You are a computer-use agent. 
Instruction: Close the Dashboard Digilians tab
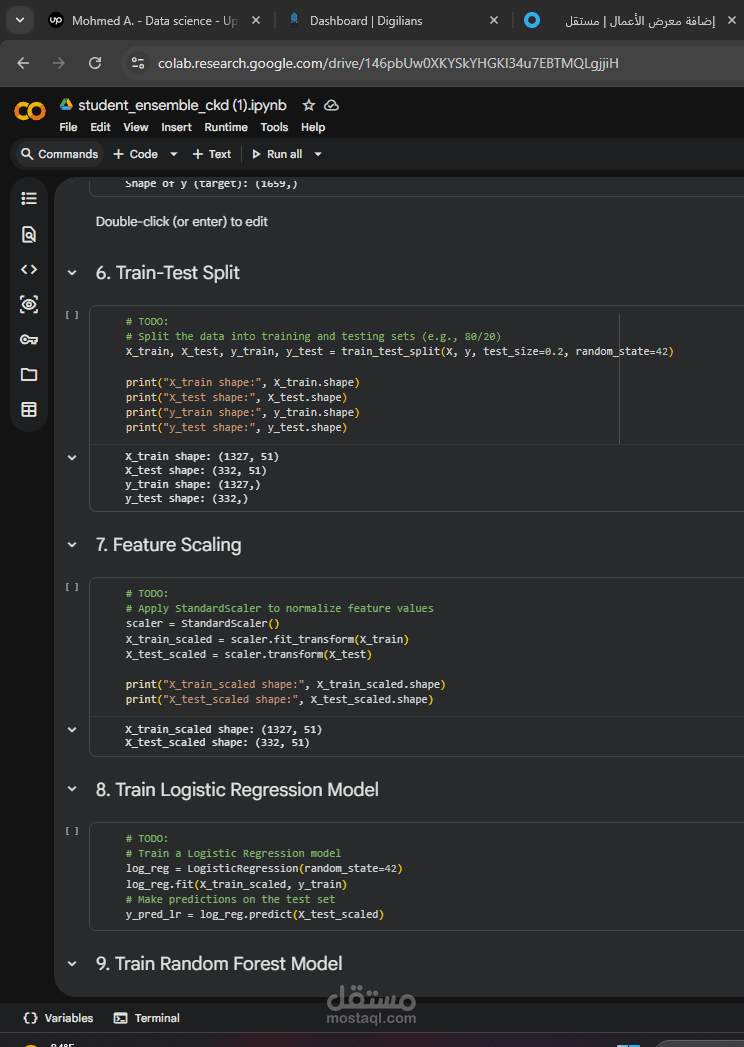tap(494, 21)
